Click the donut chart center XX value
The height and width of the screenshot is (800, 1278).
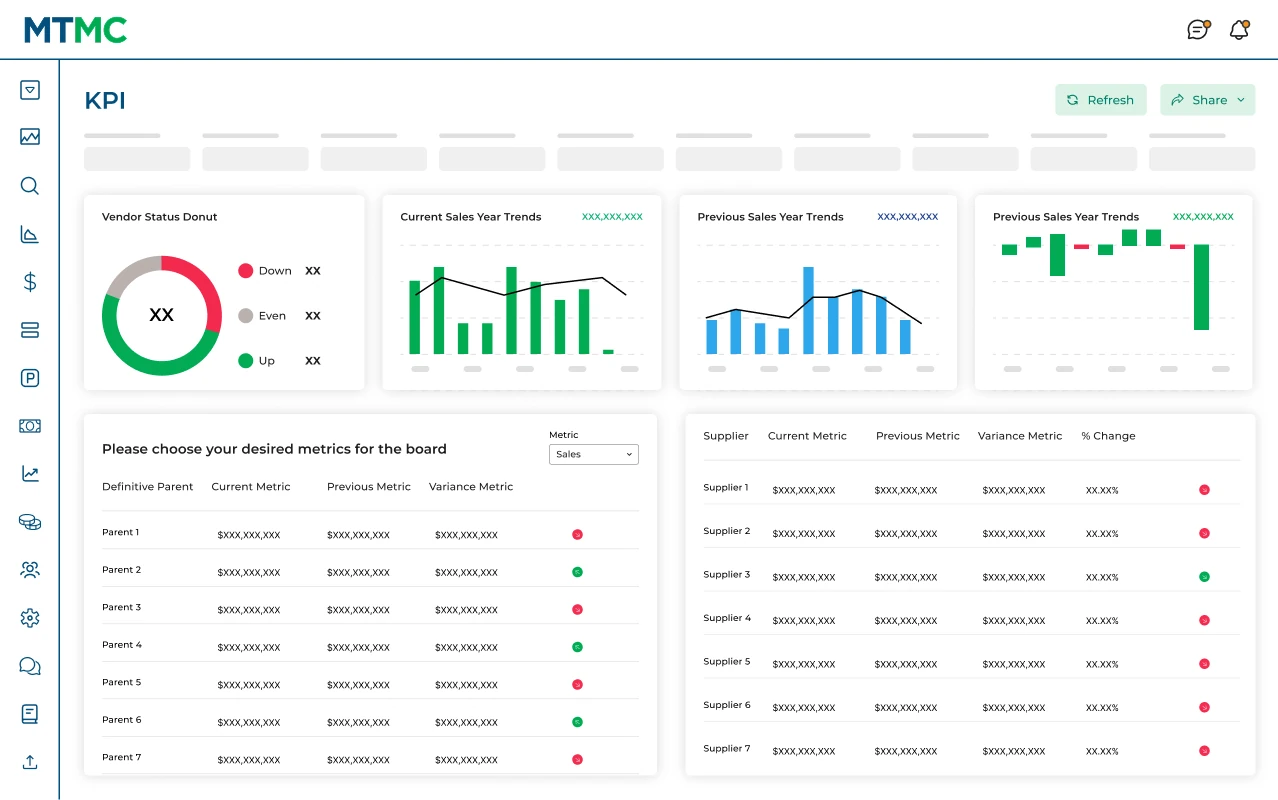pos(161,315)
